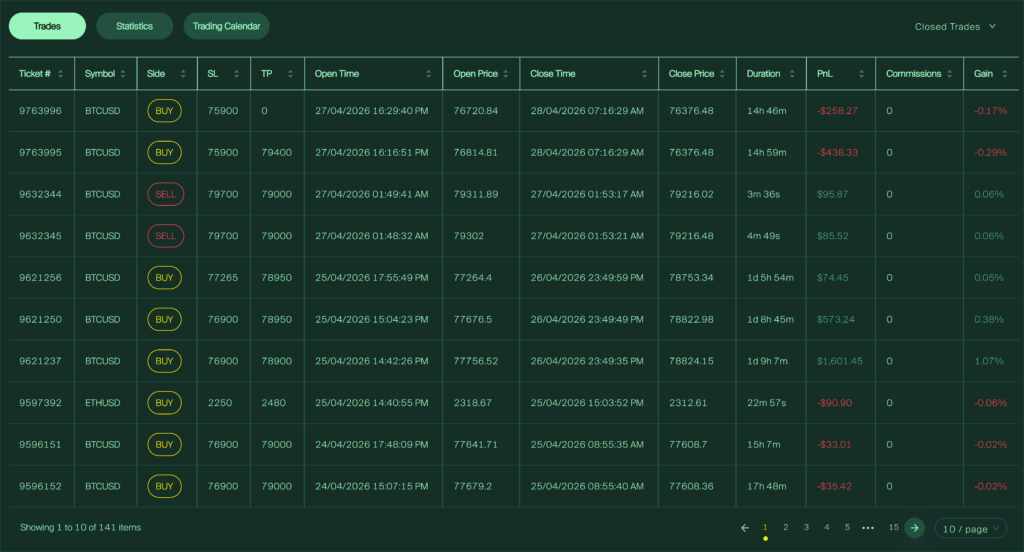Screen dimensions: 1024x552
Task: Go to previous page arrow
Action: [x=744, y=528]
